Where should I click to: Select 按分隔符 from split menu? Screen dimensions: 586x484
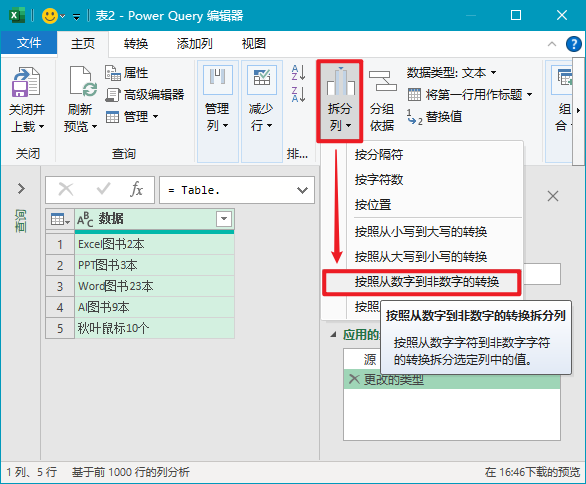tap(379, 154)
